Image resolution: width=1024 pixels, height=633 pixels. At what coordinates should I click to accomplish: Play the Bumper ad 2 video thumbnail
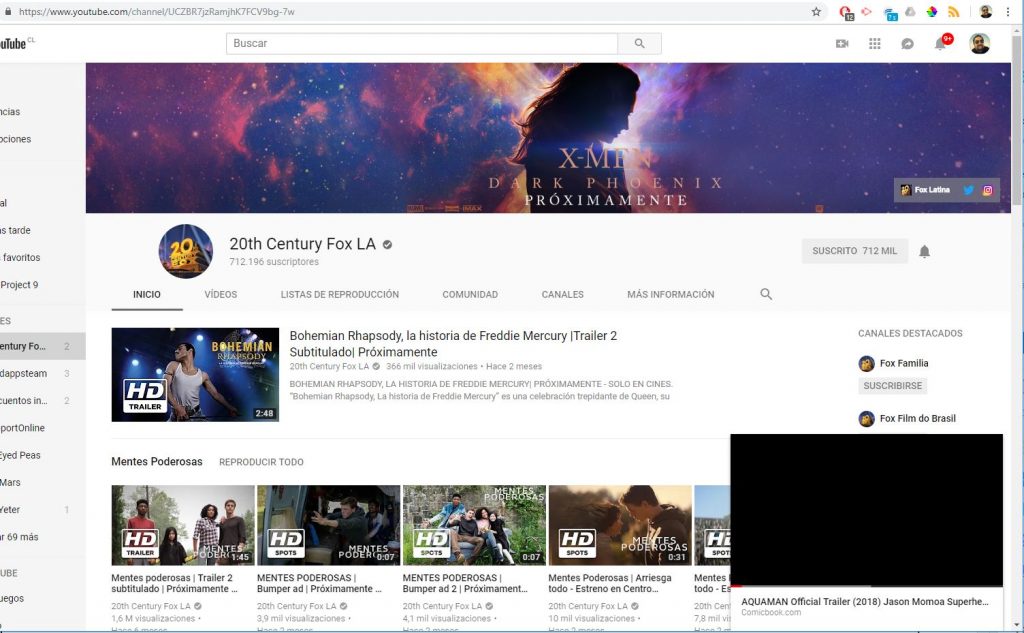point(474,525)
